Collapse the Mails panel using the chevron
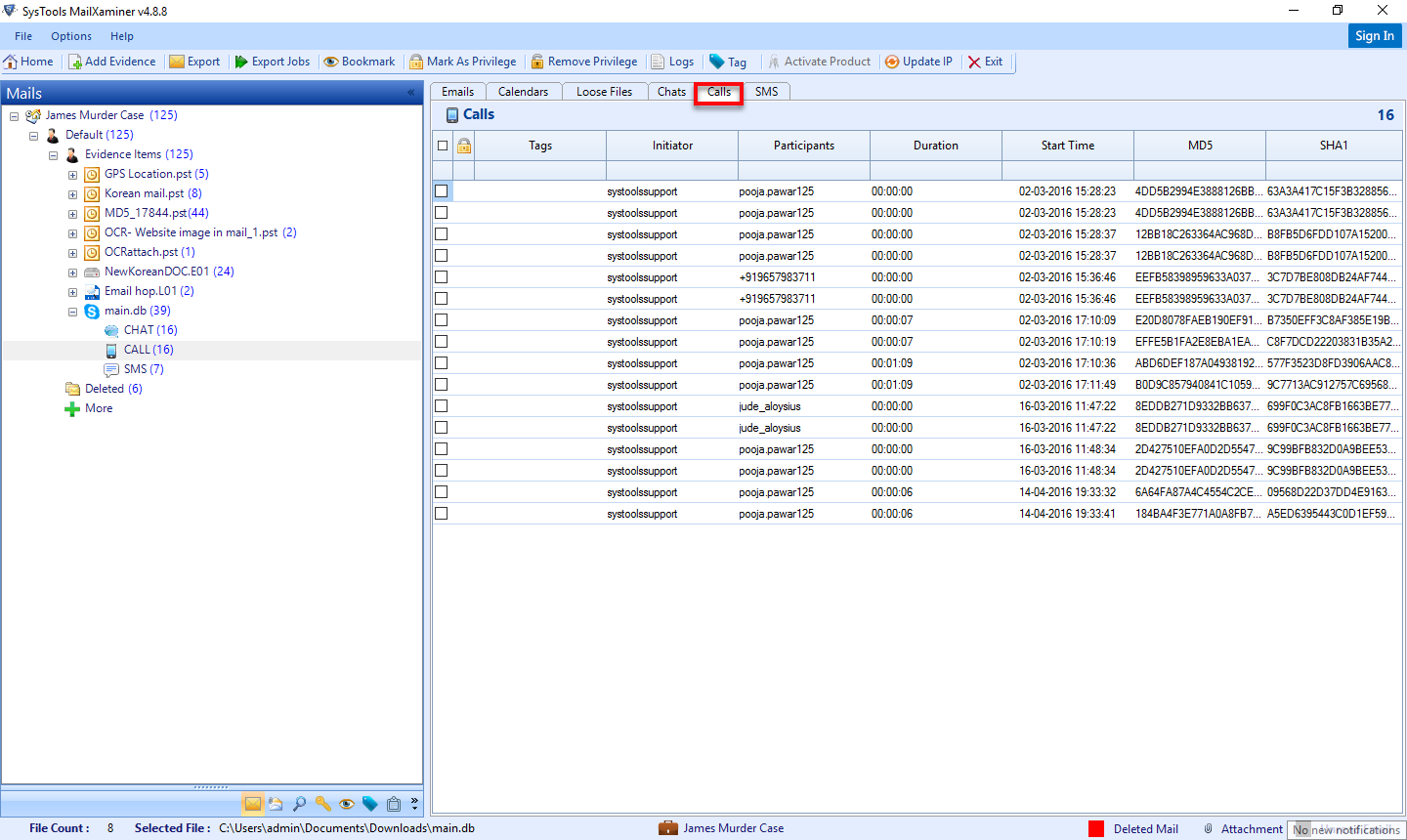 click(x=410, y=93)
